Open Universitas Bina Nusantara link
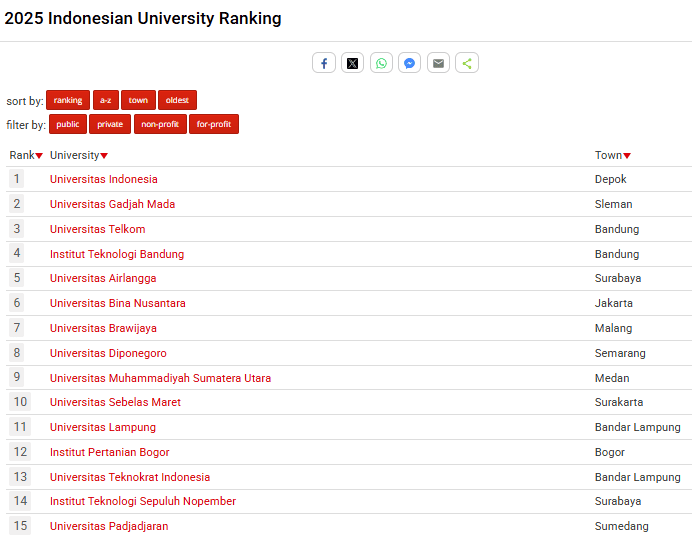Image resolution: width=692 pixels, height=537 pixels. (x=118, y=303)
